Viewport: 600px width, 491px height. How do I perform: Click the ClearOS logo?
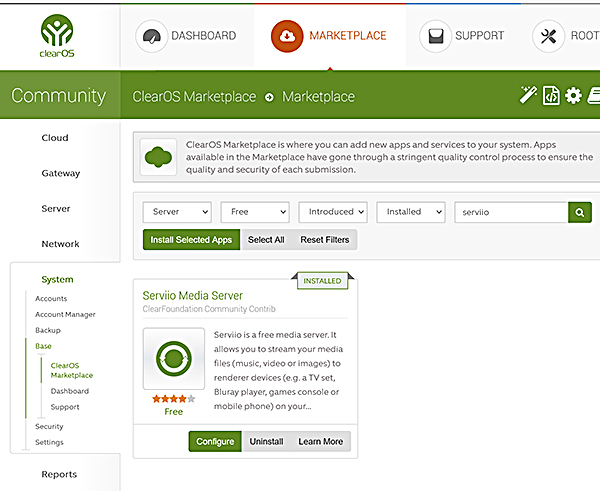point(57,36)
